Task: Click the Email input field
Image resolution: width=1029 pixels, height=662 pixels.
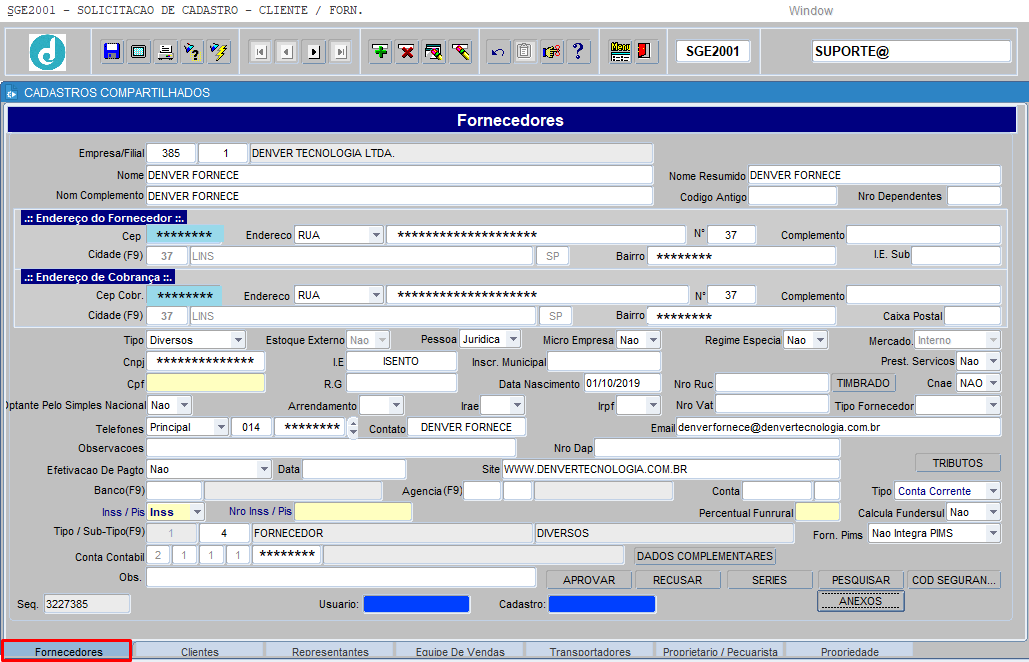Action: click(839, 427)
